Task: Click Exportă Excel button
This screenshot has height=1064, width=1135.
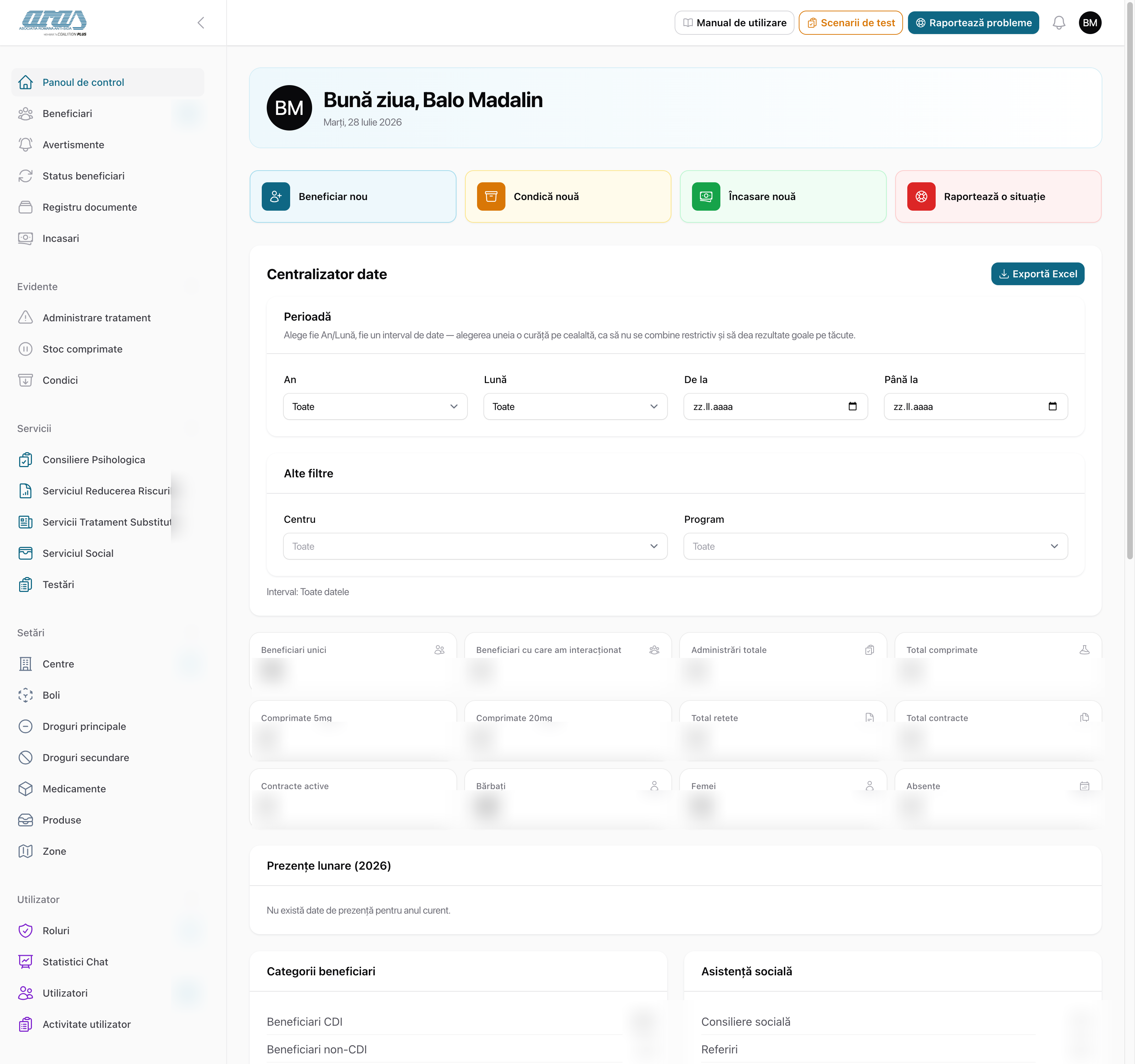Action: pyautogui.click(x=1037, y=274)
